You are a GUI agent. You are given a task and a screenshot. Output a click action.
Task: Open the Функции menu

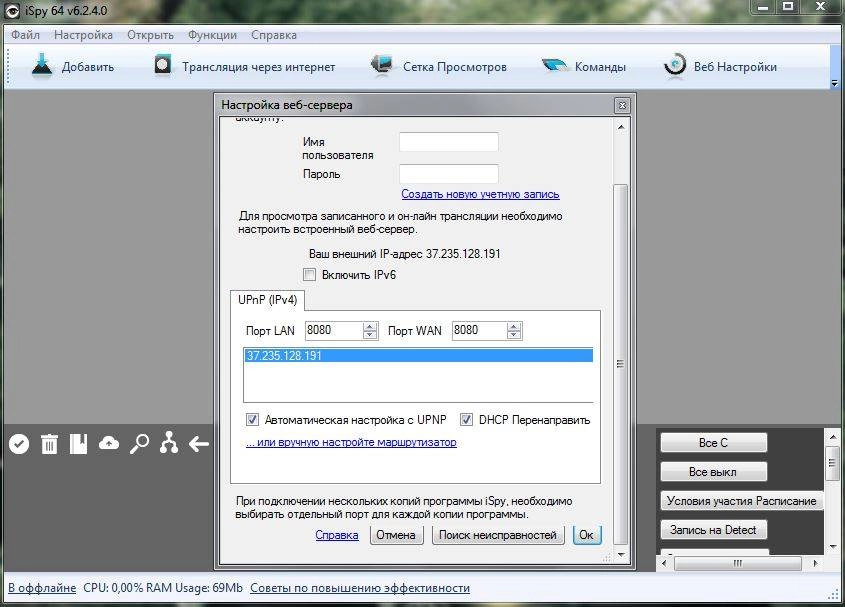[212, 35]
